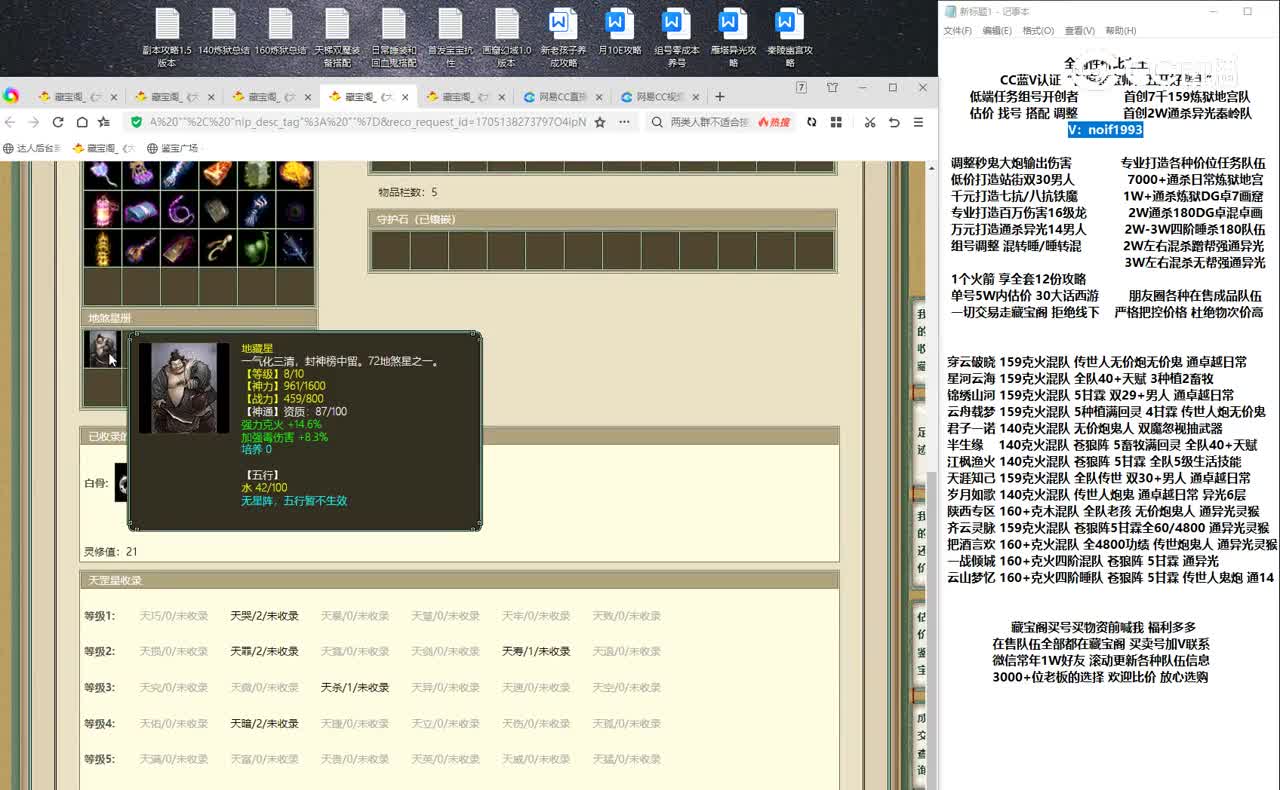
Task: Click the 天暗/2/未收录 star entry
Action: (264, 724)
